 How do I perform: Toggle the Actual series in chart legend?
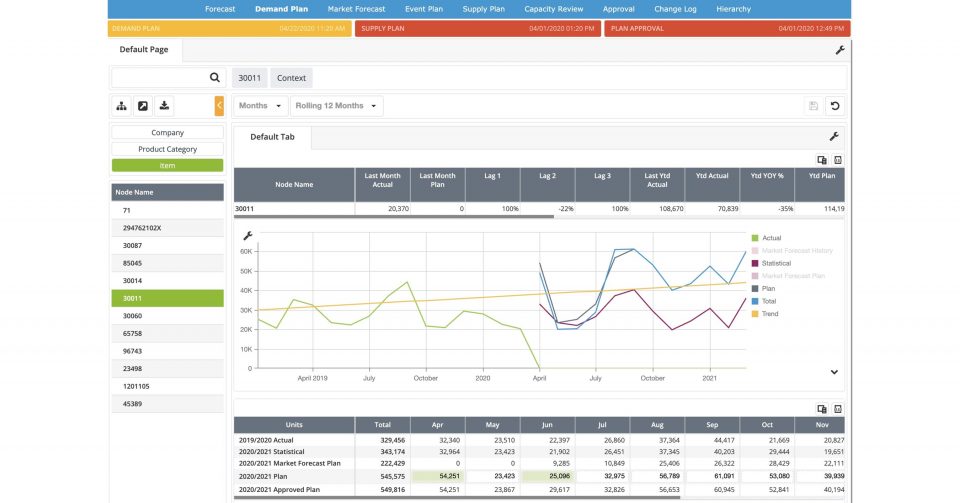[x=771, y=238]
